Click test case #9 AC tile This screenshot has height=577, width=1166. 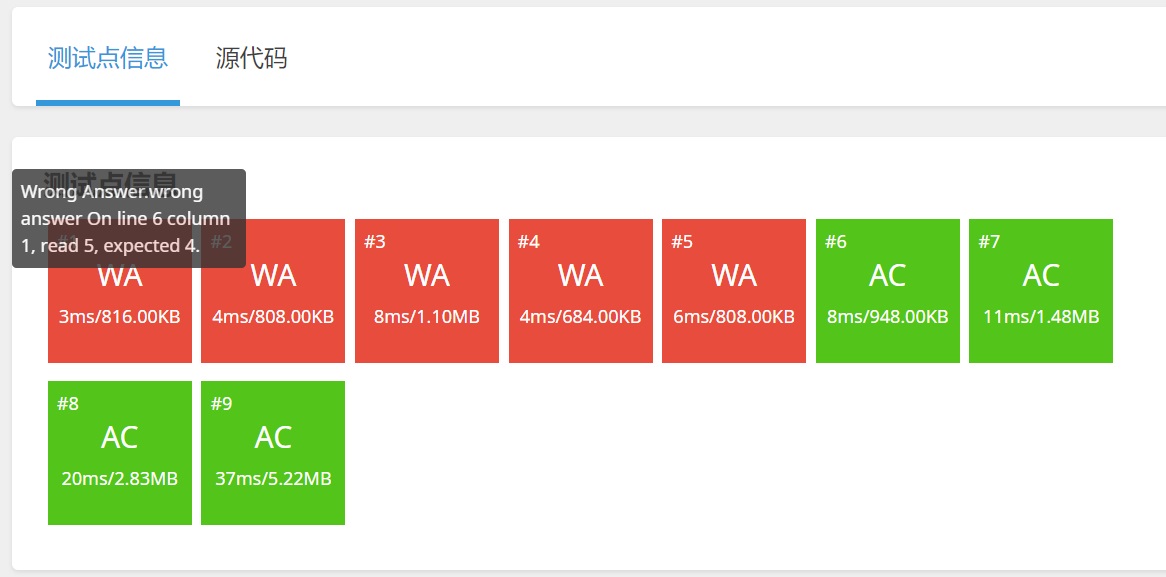tap(273, 453)
